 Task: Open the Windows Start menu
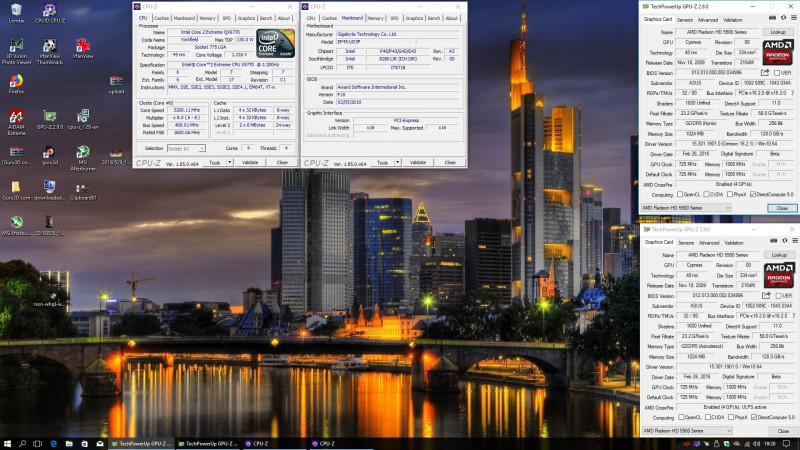click(x=7, y=444)
